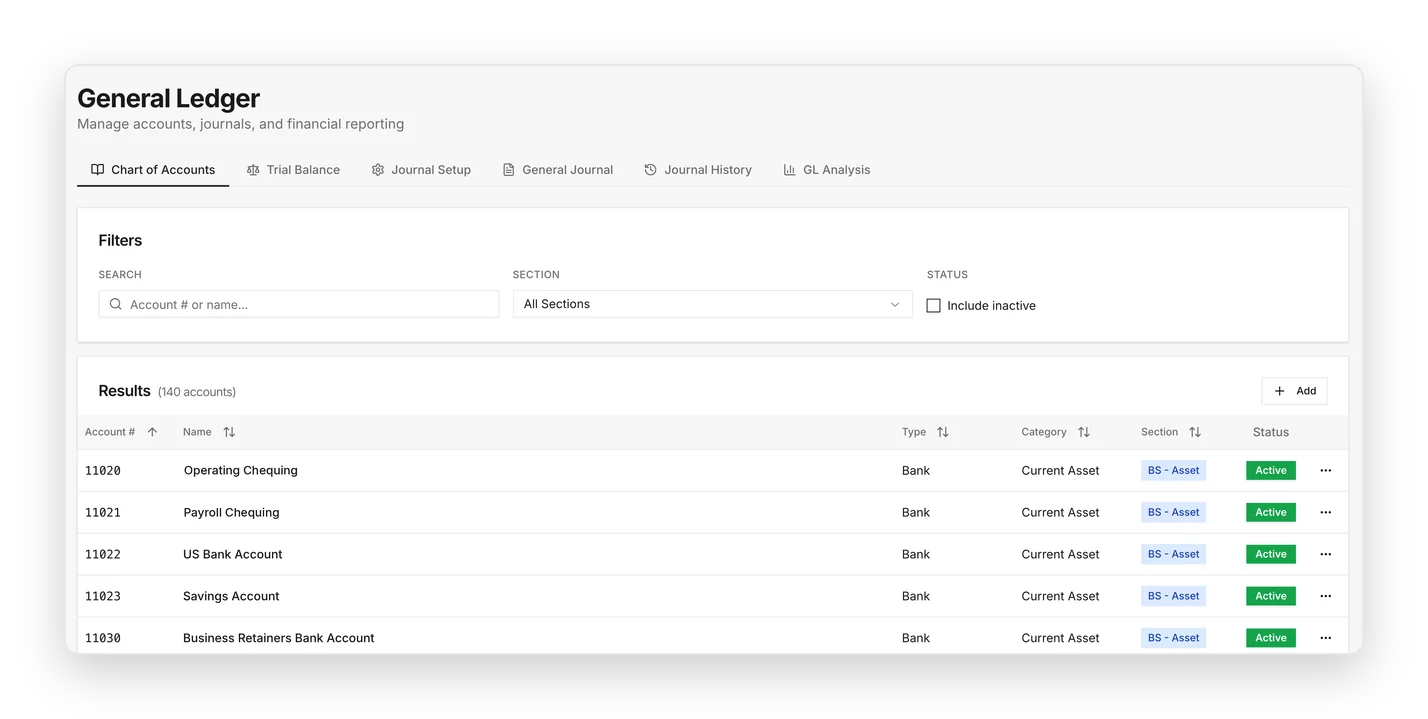Go to the General Journal tab

(558, 170)
